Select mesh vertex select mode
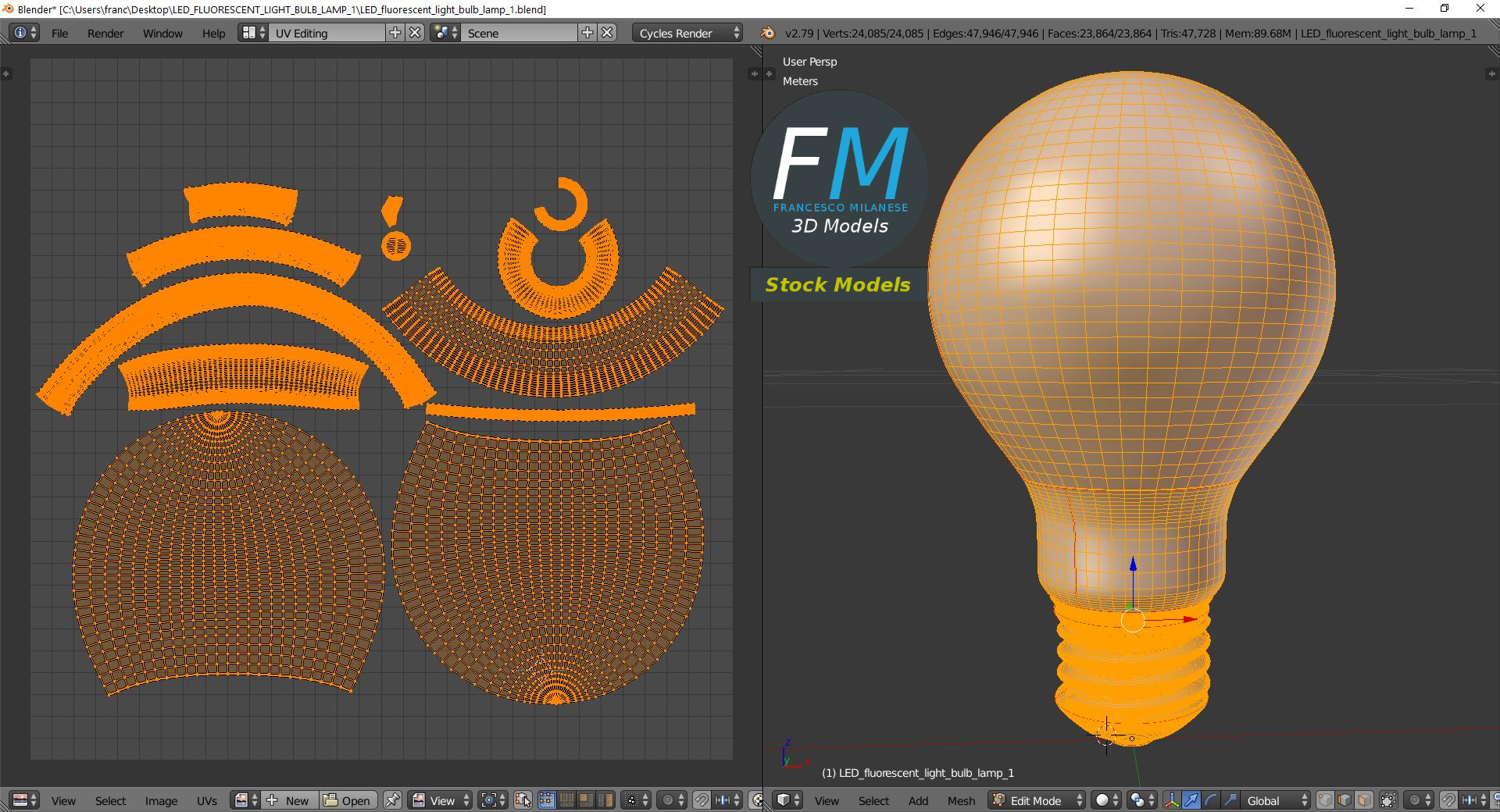Image resolution: width=1500 pixels, height=812 pixels. click(1325, 800)
